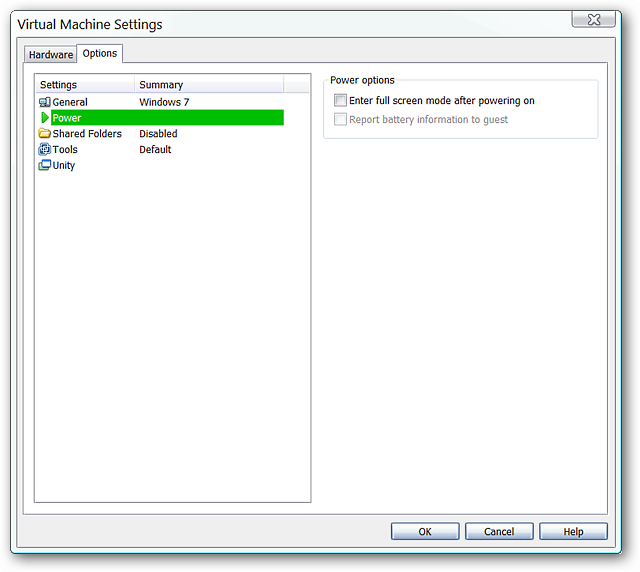
Task: Click the Unity windows icon
Action: coord(44,165)
